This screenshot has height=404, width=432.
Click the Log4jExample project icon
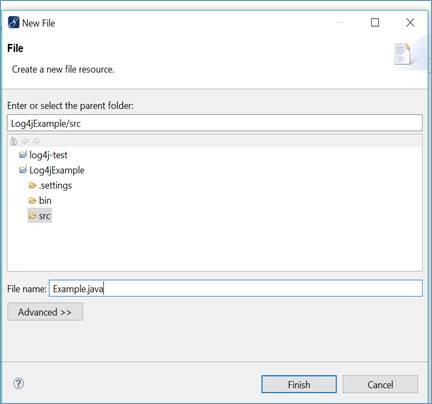(23, 170)
